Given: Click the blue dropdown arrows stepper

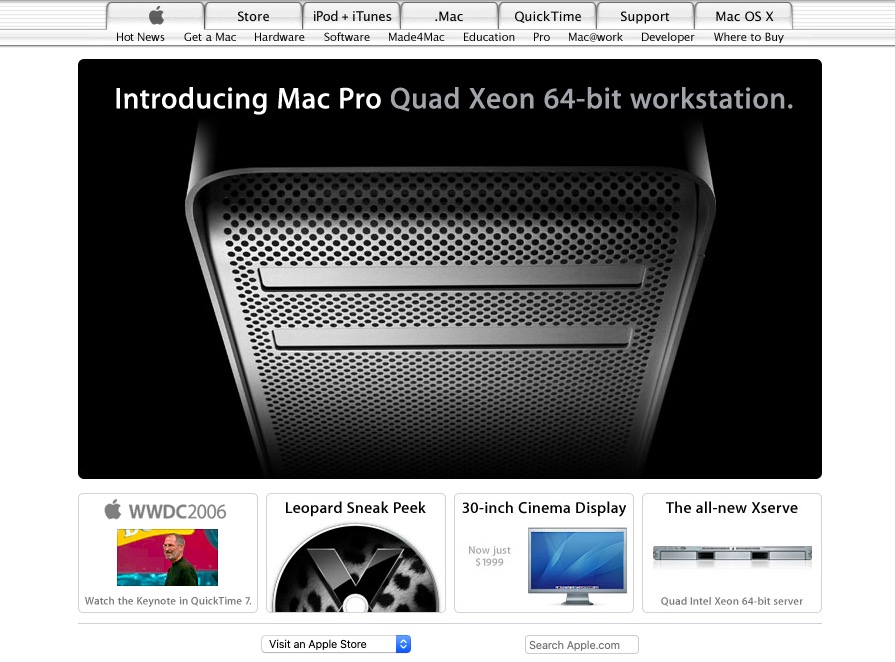Looking at the screenshot, I should click(404, 644).
